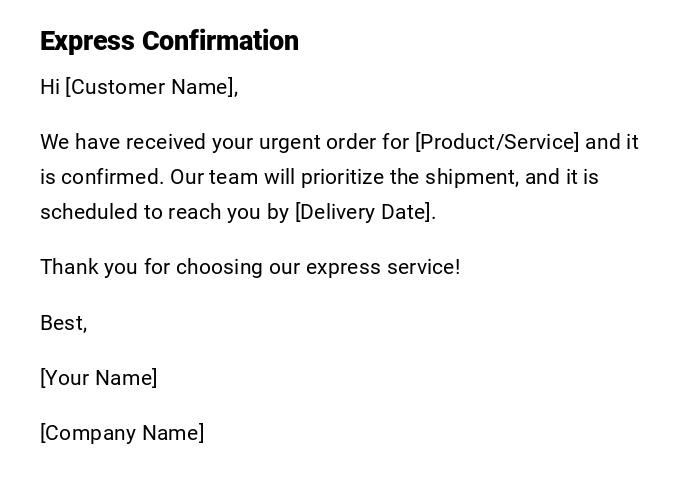This screenshot has height=495, width=700.
Task: Click the [Your Name] signature placeholder
Action: tap(98, 378)
